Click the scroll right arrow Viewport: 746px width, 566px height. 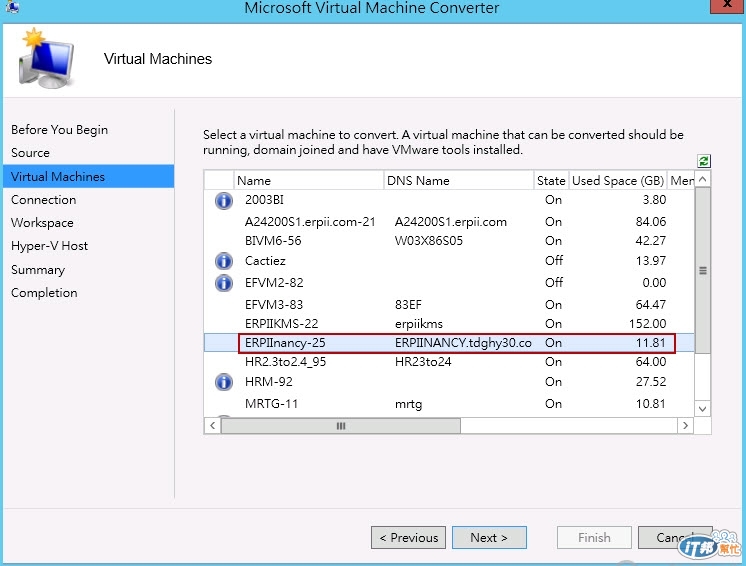coord(685,426)
